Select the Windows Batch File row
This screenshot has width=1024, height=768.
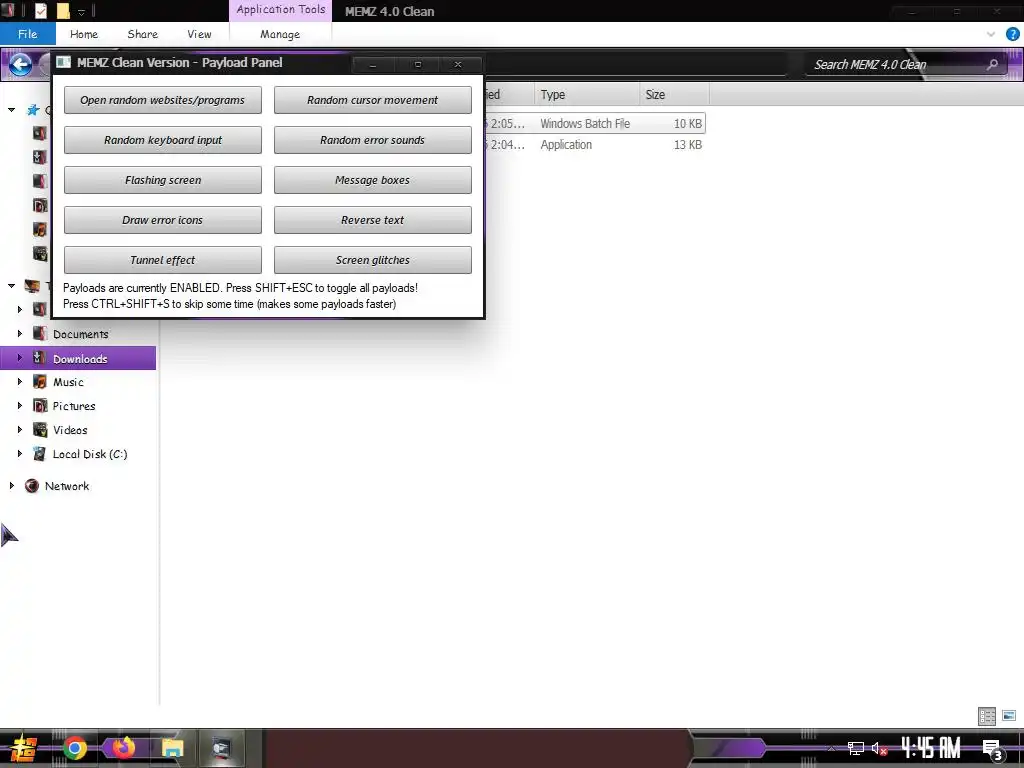(x=595, y=123)
